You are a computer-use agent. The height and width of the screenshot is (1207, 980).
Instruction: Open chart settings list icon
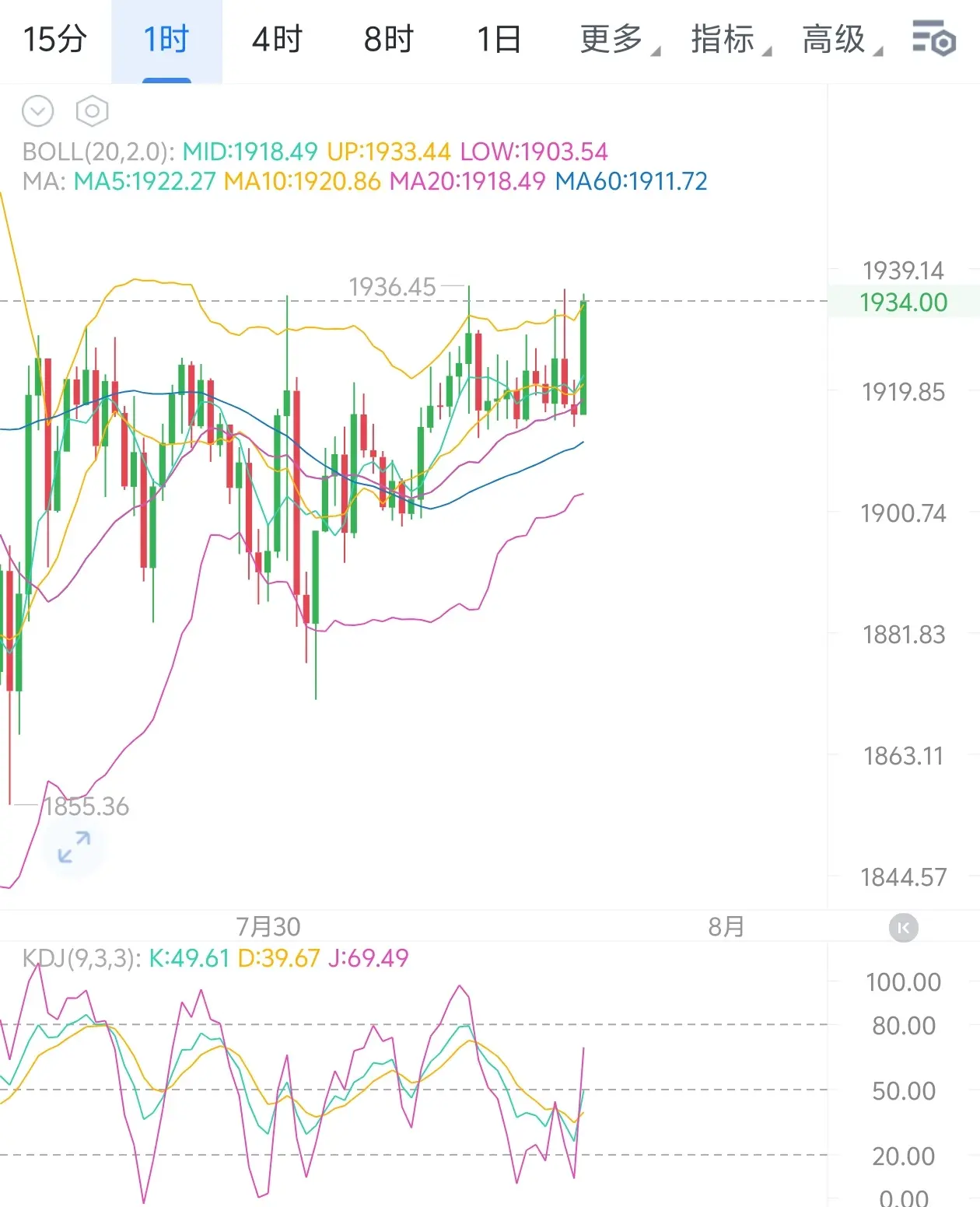(x=933, y=40)
